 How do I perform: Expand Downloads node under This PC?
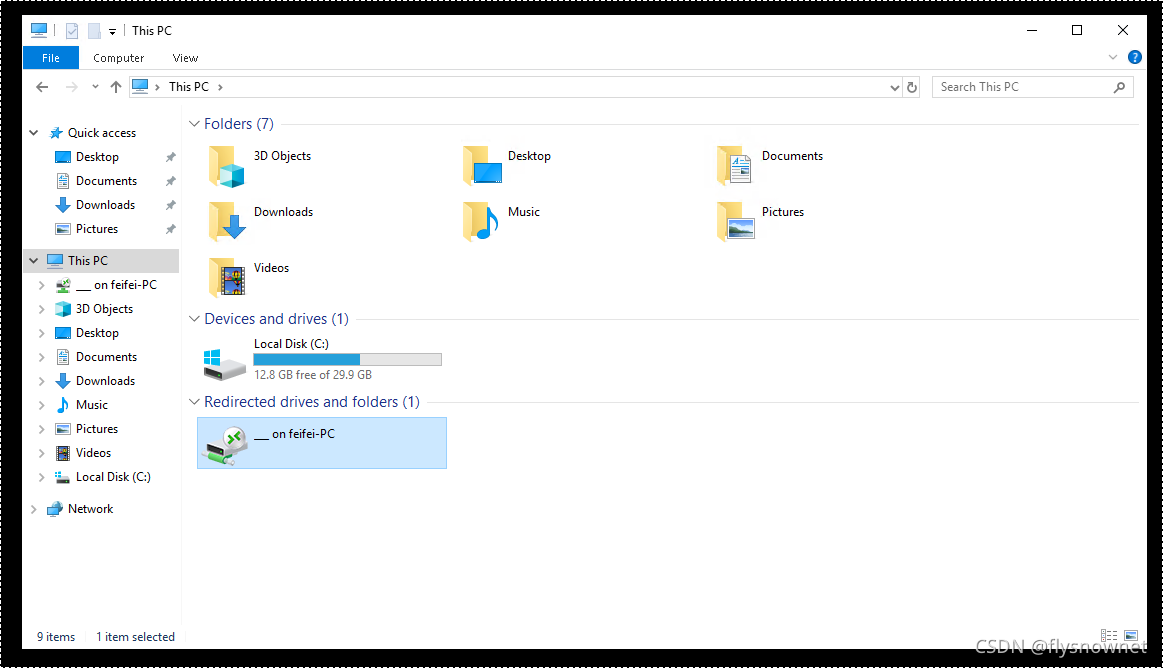[x=42, y=381]
